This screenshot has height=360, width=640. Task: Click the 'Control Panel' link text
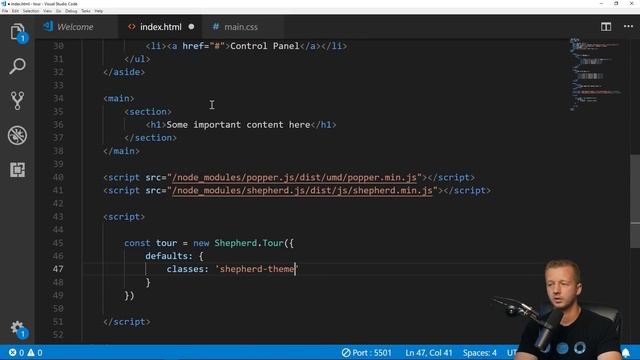coord(265,46)
